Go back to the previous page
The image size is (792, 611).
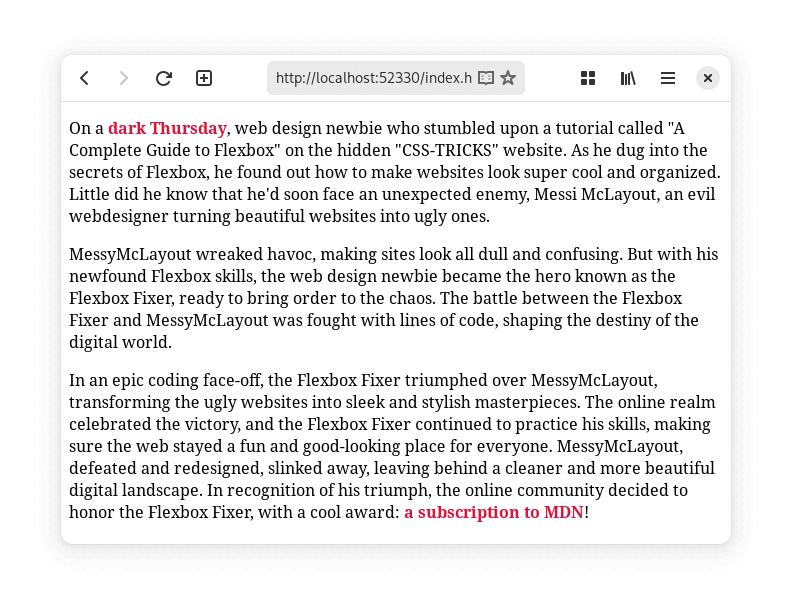tap(84, 78)
